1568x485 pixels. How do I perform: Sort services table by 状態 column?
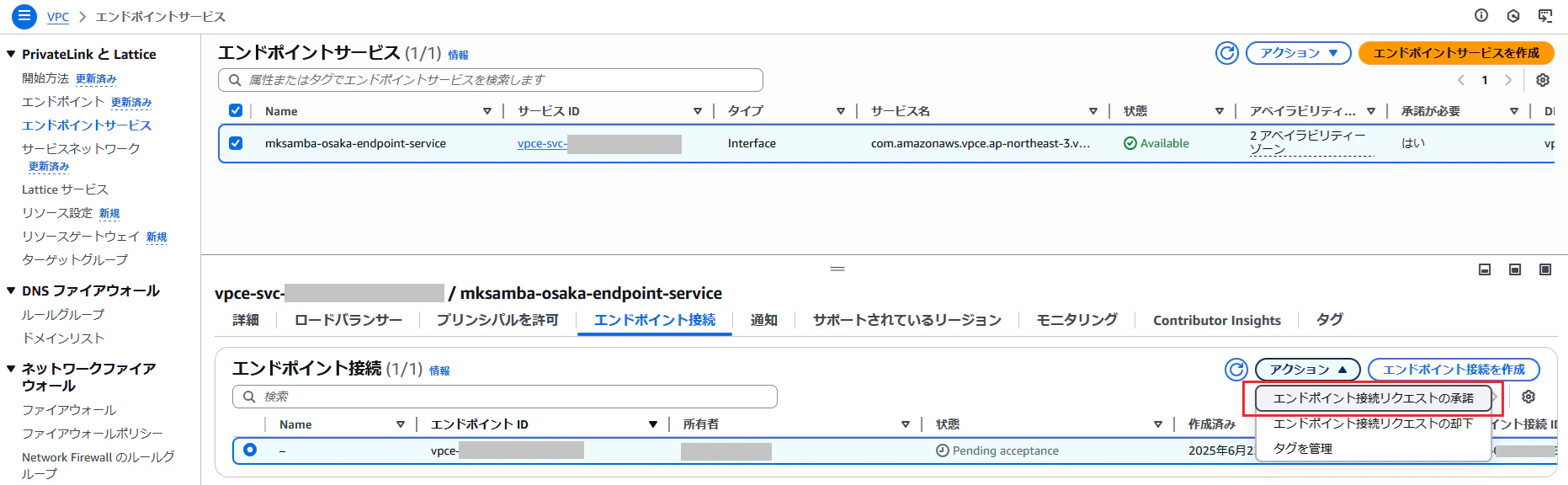(x=1220, y=111)
